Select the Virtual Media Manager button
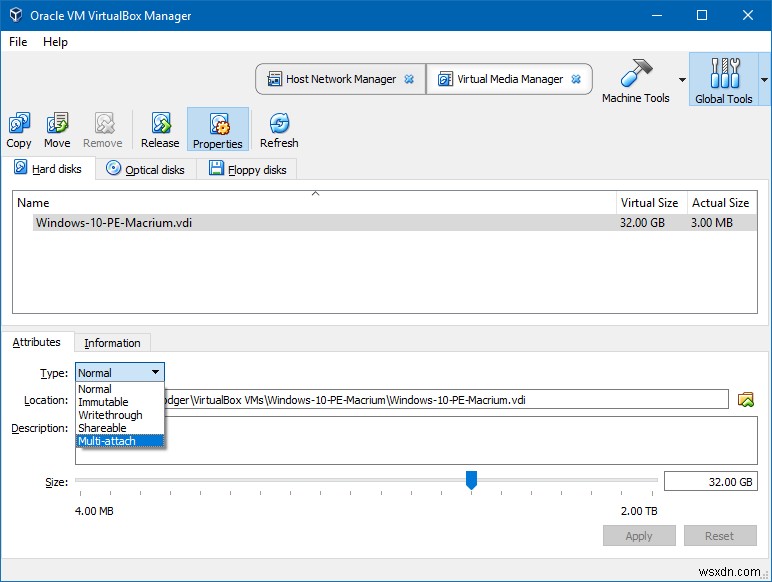772x582 pixels. point(509,79)
